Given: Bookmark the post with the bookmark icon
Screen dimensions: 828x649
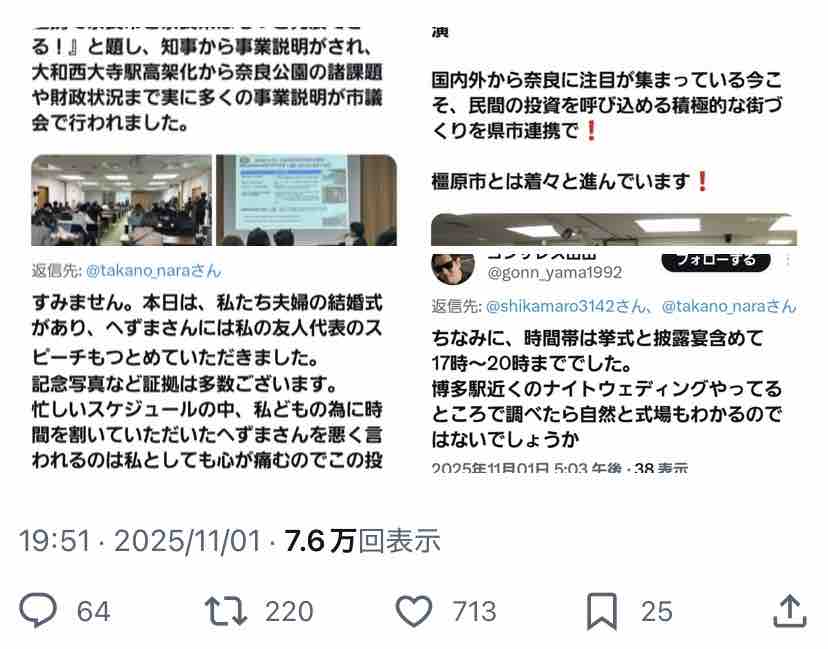Looking at the screenshot, I should [x=602, y=612].
